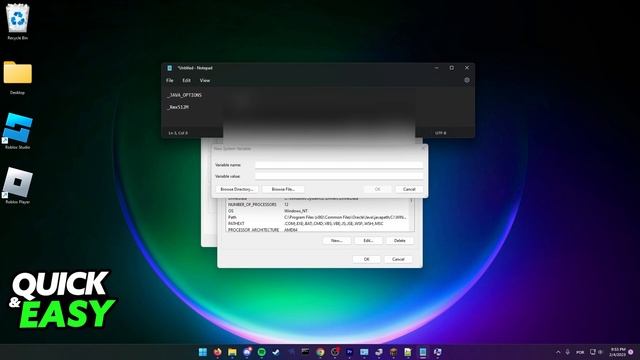The width and height of the screenshot is (640, 360).
Task: Open network and volume quick settings
Action: [x=596, y=352]
